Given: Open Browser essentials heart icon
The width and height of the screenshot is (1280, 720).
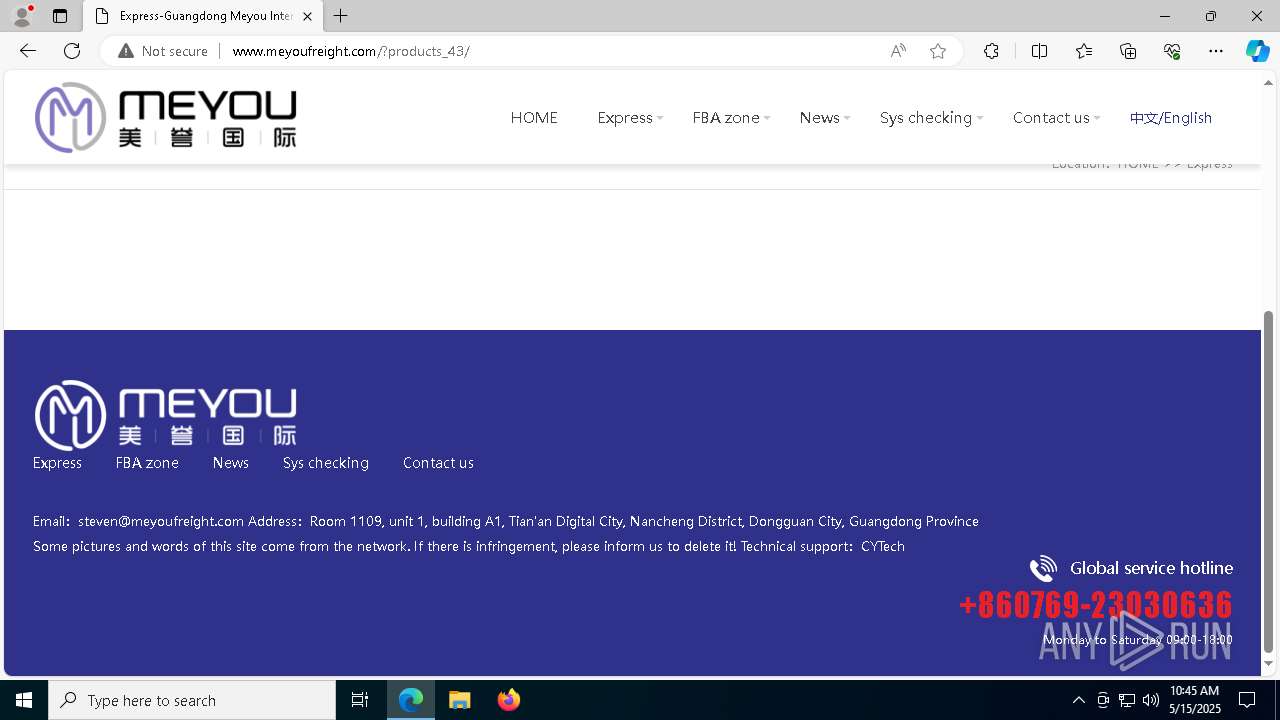Looking at the screenshot, I should pyautogui.click(x=1172, y=51).
